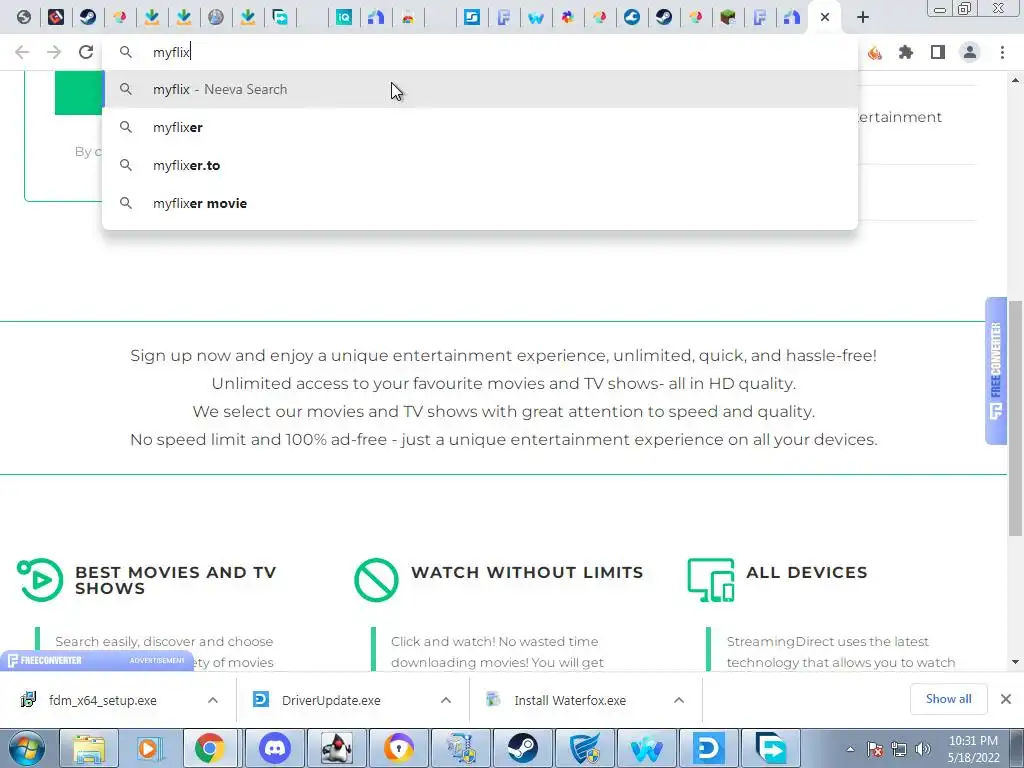
Task: Toggle the browser side panel
Action: click(938, 52)
